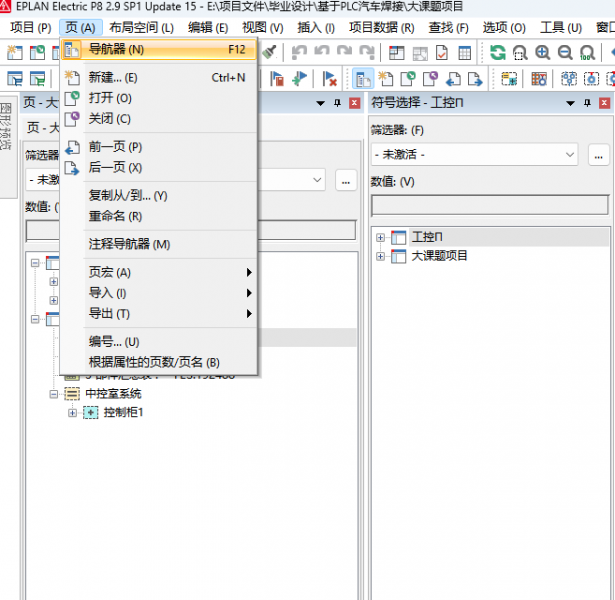Click the Zoom out magnifier icon
615x600 pixels.
[x=565, y=52]
